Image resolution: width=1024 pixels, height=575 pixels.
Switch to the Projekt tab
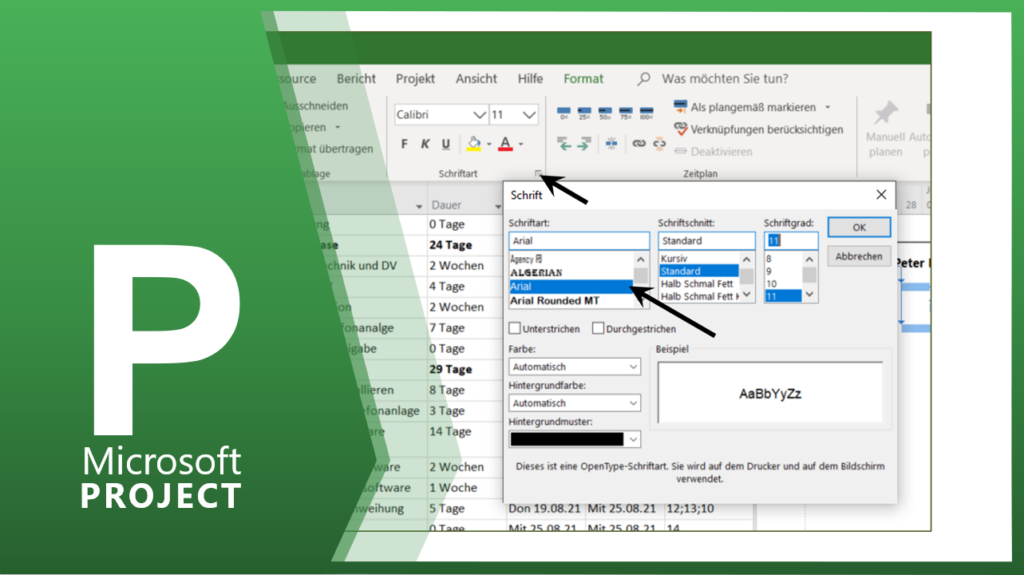(x=415, y=79)
